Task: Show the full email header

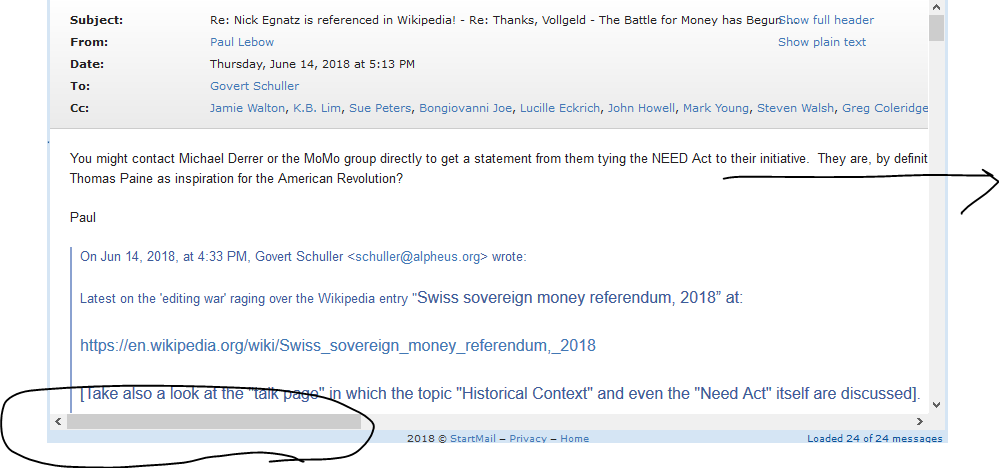Action: click(x=826, y=20)
